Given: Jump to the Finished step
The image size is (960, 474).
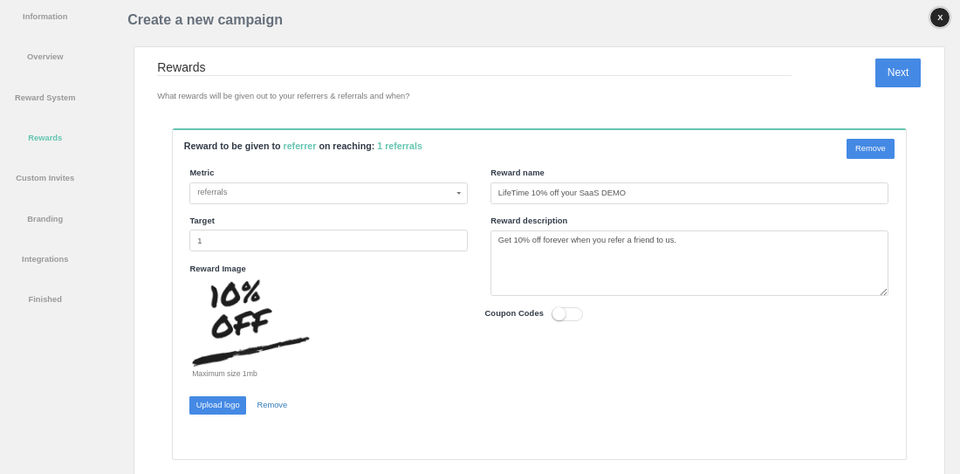Looking at the screenshot, I should (x=45, y=299).
